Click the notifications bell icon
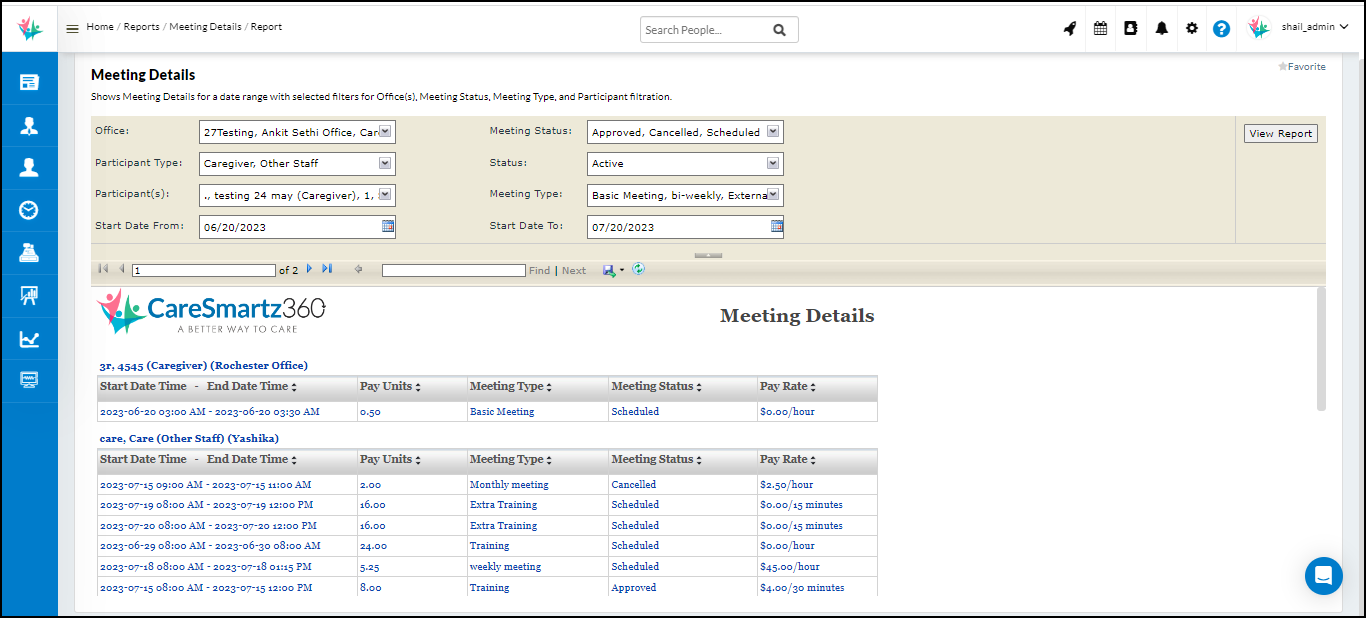 1161,29
